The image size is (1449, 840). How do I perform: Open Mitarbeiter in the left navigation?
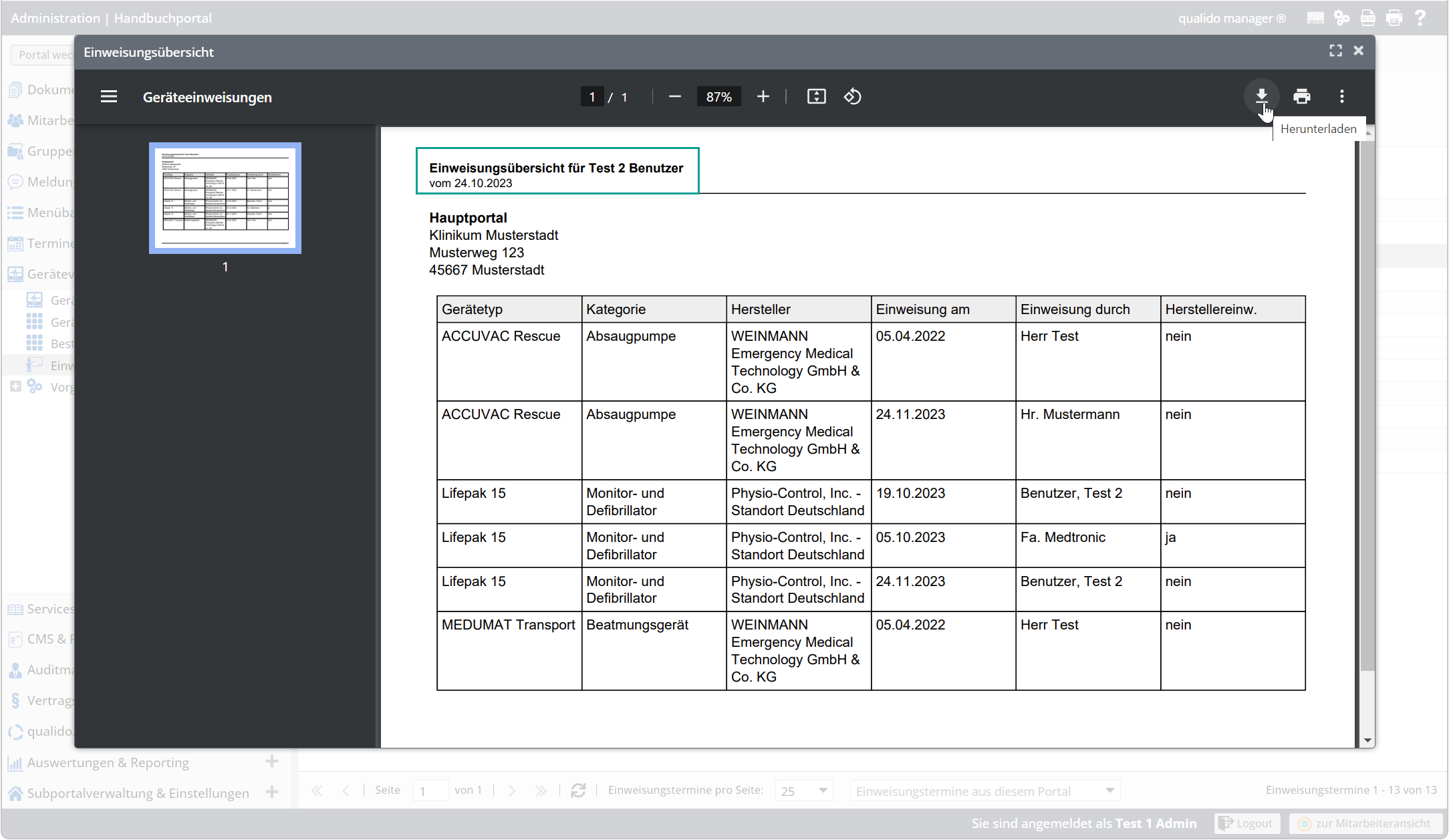(41, 120)
